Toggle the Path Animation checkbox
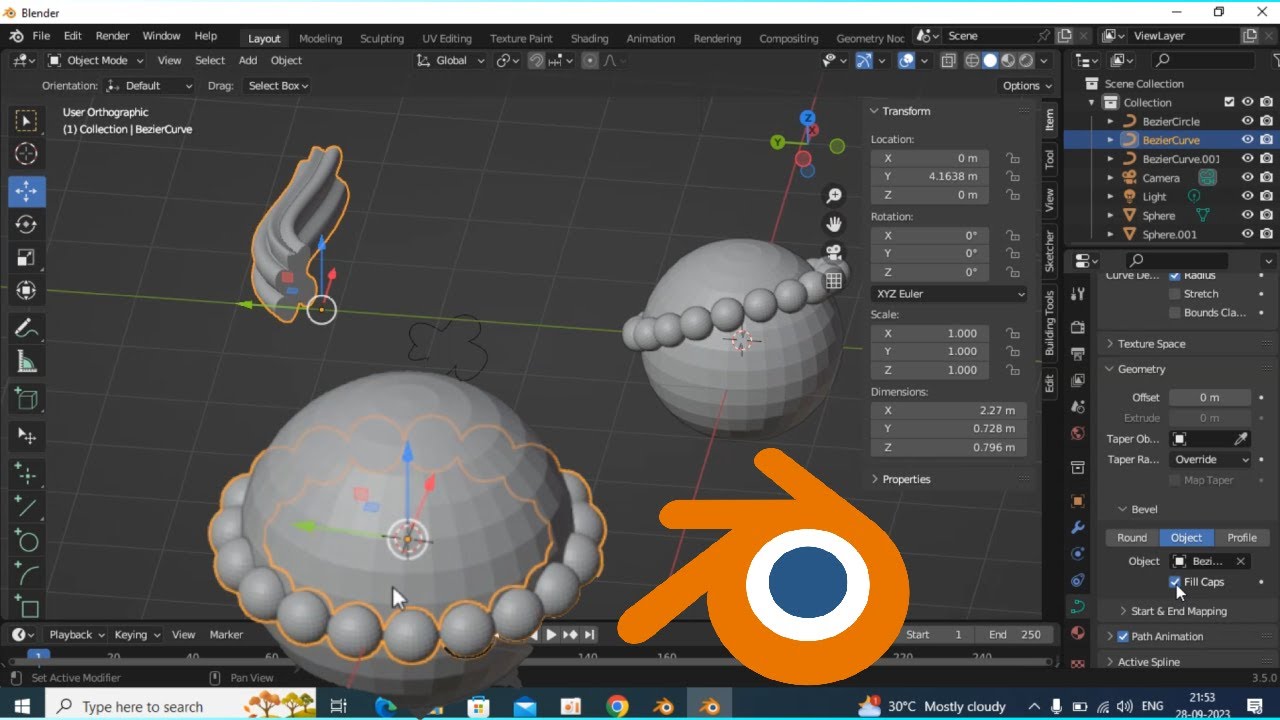 point(1123,636)
